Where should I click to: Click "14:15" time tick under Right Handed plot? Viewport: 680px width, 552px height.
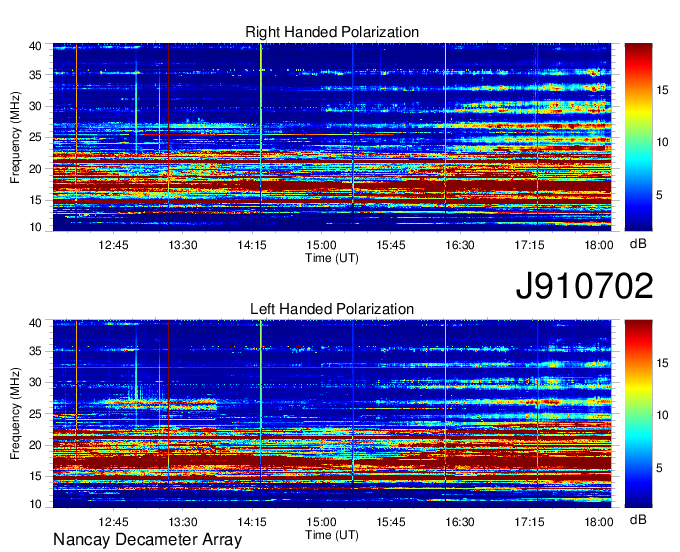(x=252, y=245)
